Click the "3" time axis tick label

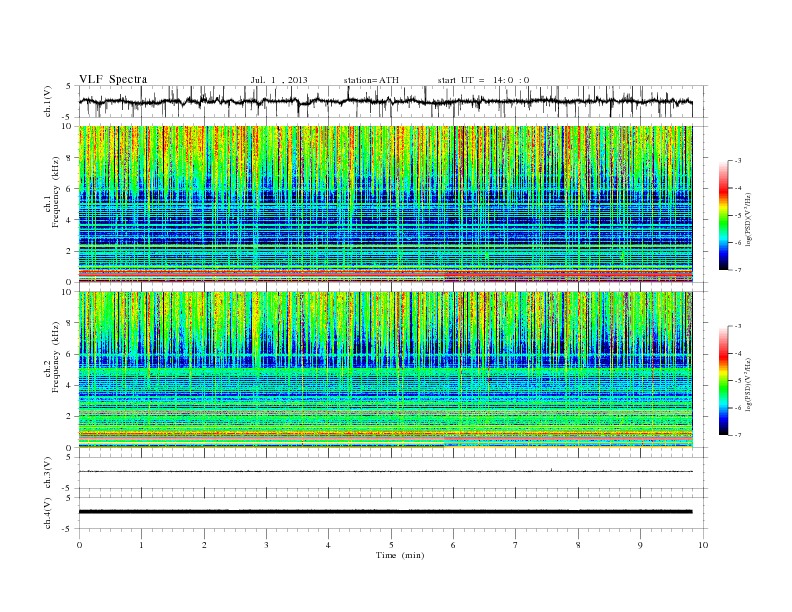[x=266, y=545]
